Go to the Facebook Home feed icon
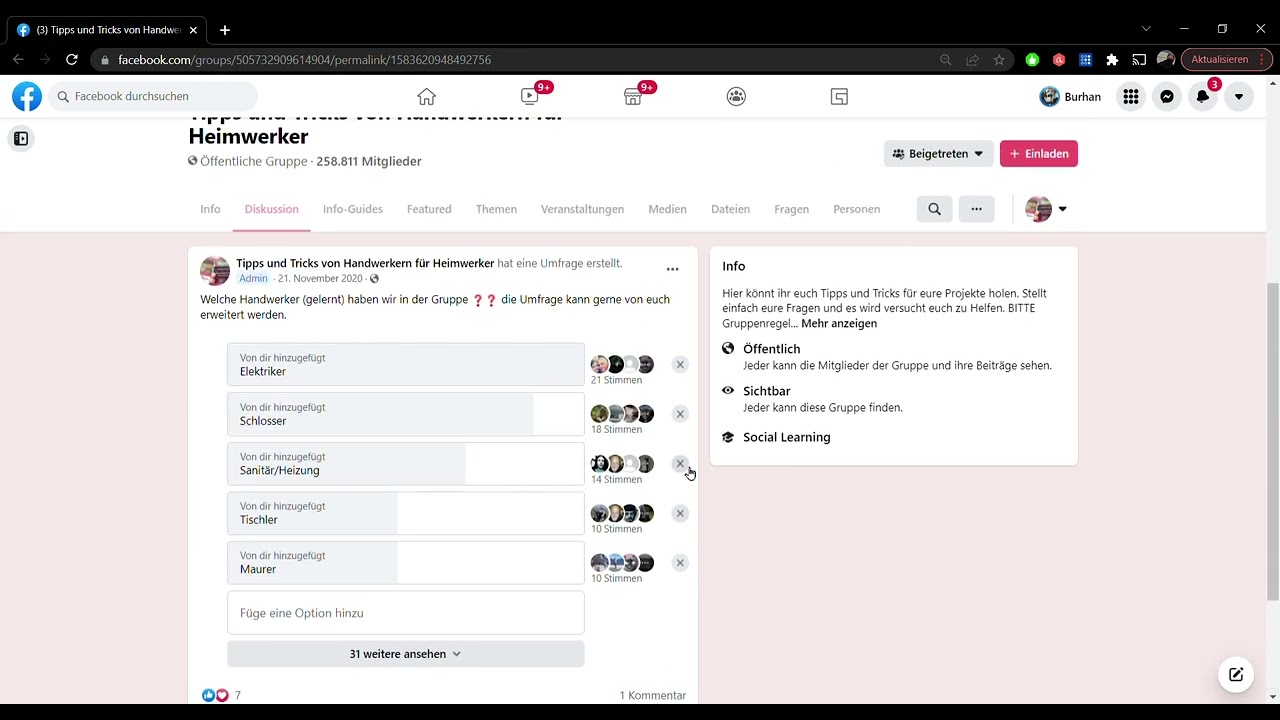The width and height of the screenshot is (1280, 720). (x=427, y=96)
